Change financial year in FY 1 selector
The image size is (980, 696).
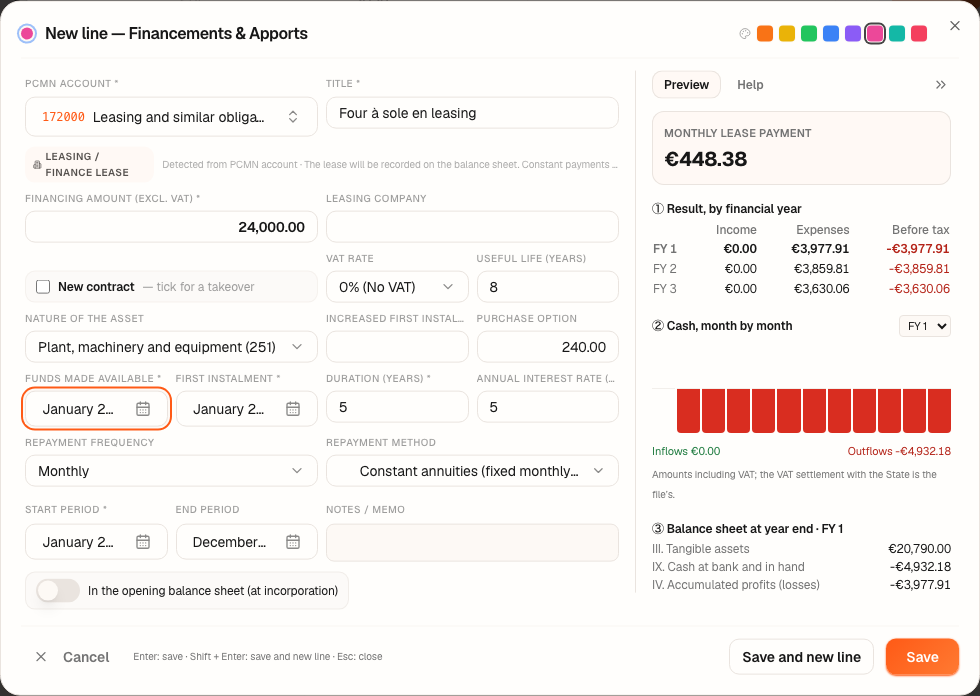[x=925, y=326]
